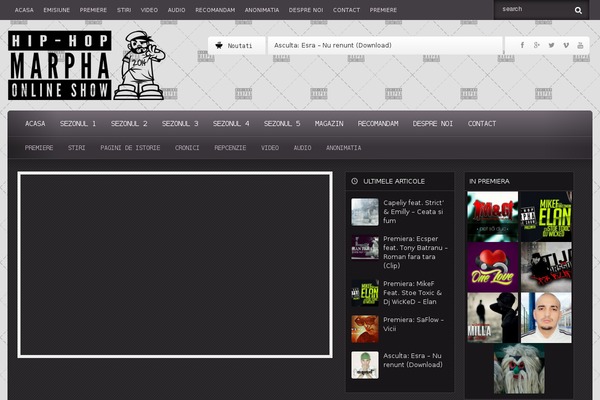Viewport: 600px width, 400px height.
Task: Open the Milla cover in In Premiera
Action: [x=492, y=317]
